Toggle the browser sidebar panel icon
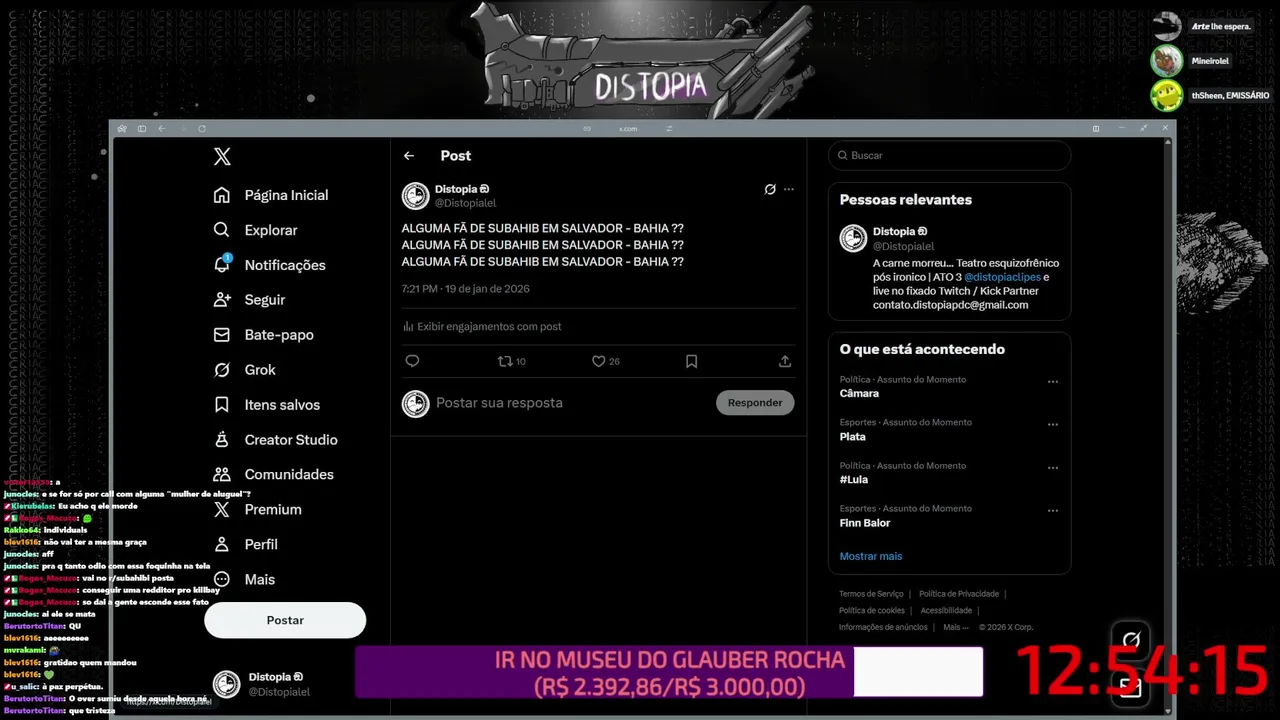Viewport: 1280px width, 720px height. (142, 128)
